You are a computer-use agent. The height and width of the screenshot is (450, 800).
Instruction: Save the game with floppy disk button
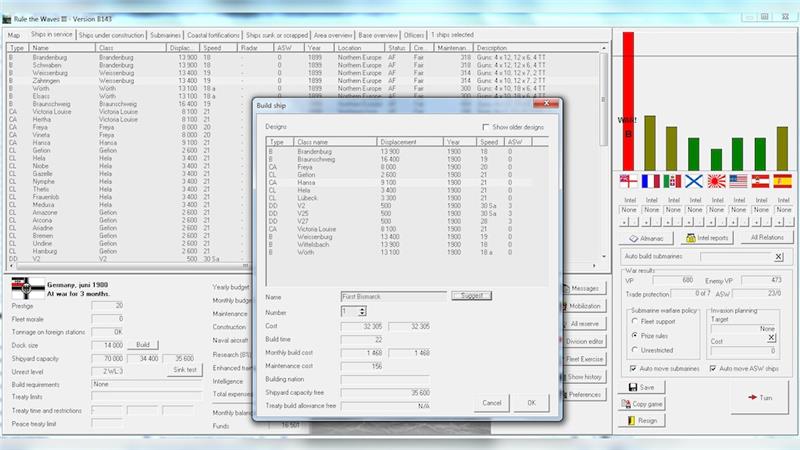click(x=642, y=387)
